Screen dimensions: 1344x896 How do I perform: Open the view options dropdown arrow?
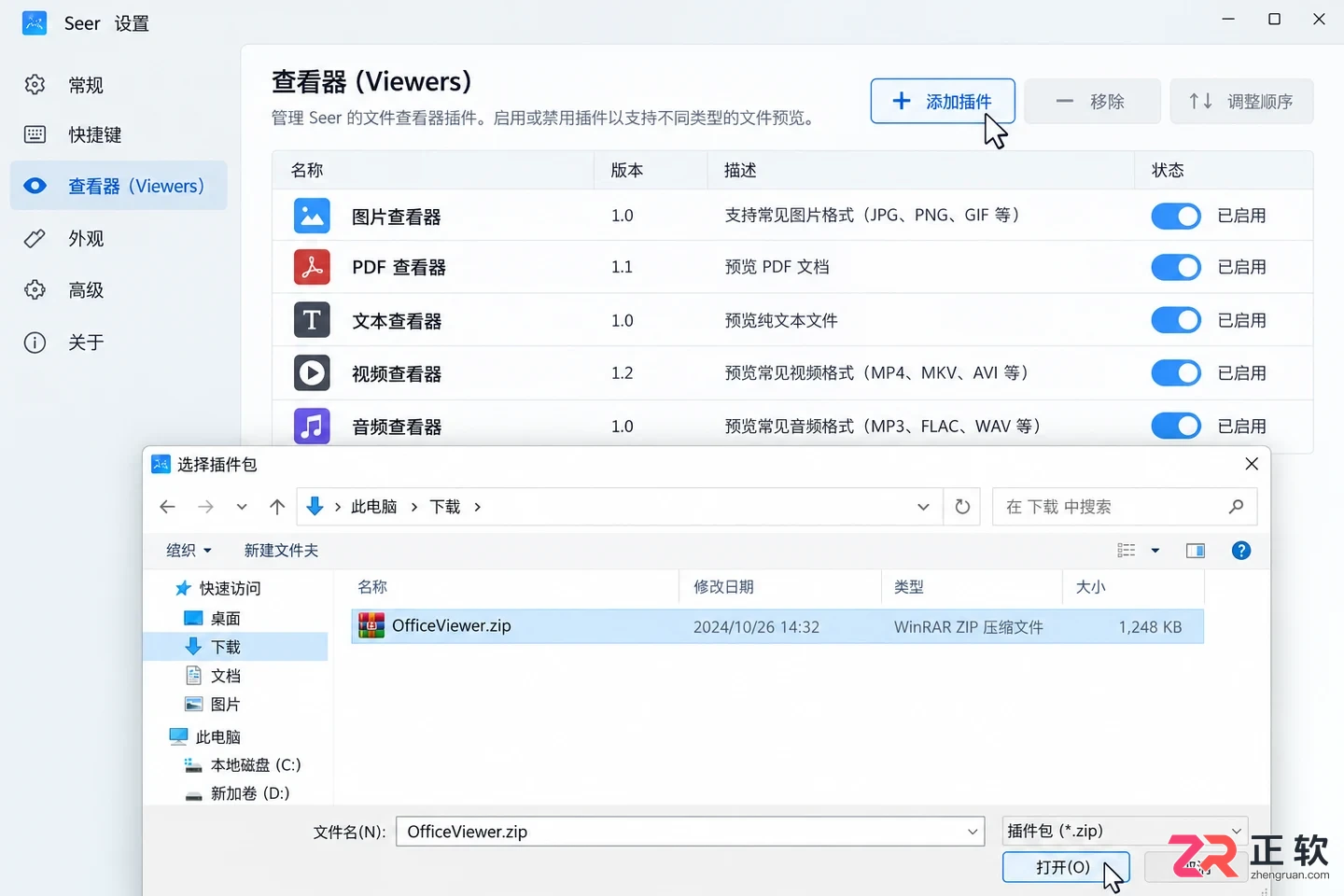1155,551
